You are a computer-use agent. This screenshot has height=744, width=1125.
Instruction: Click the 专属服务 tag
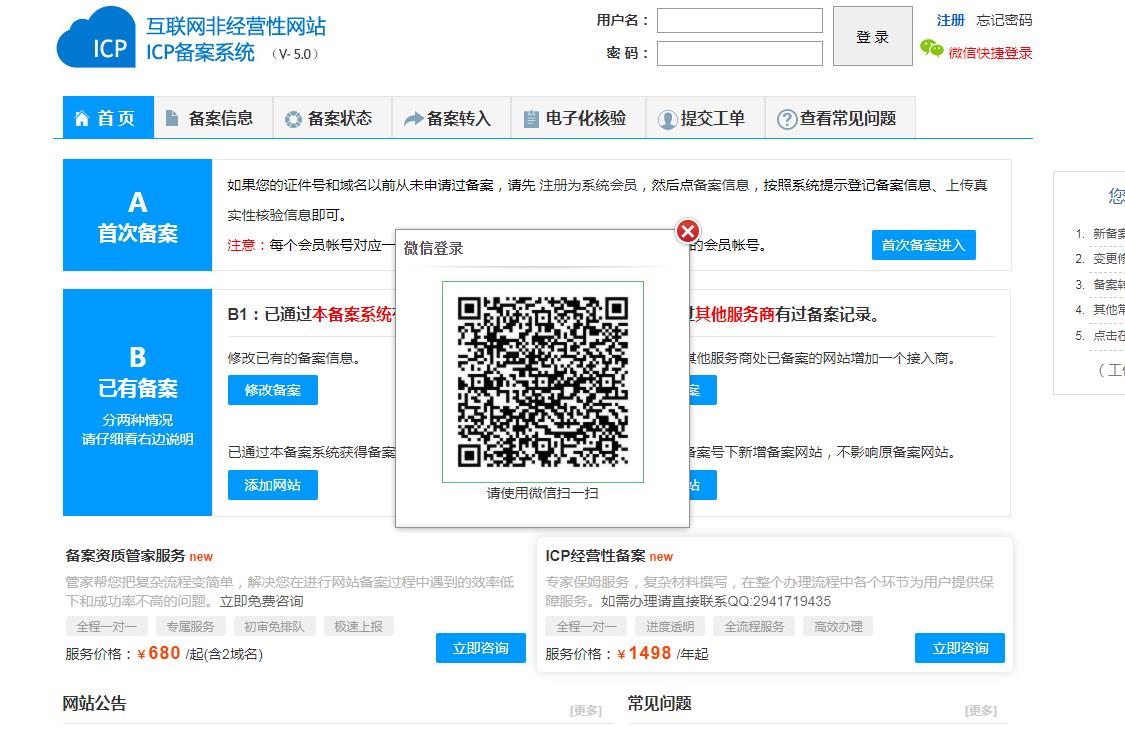click(x=190, y=626)
